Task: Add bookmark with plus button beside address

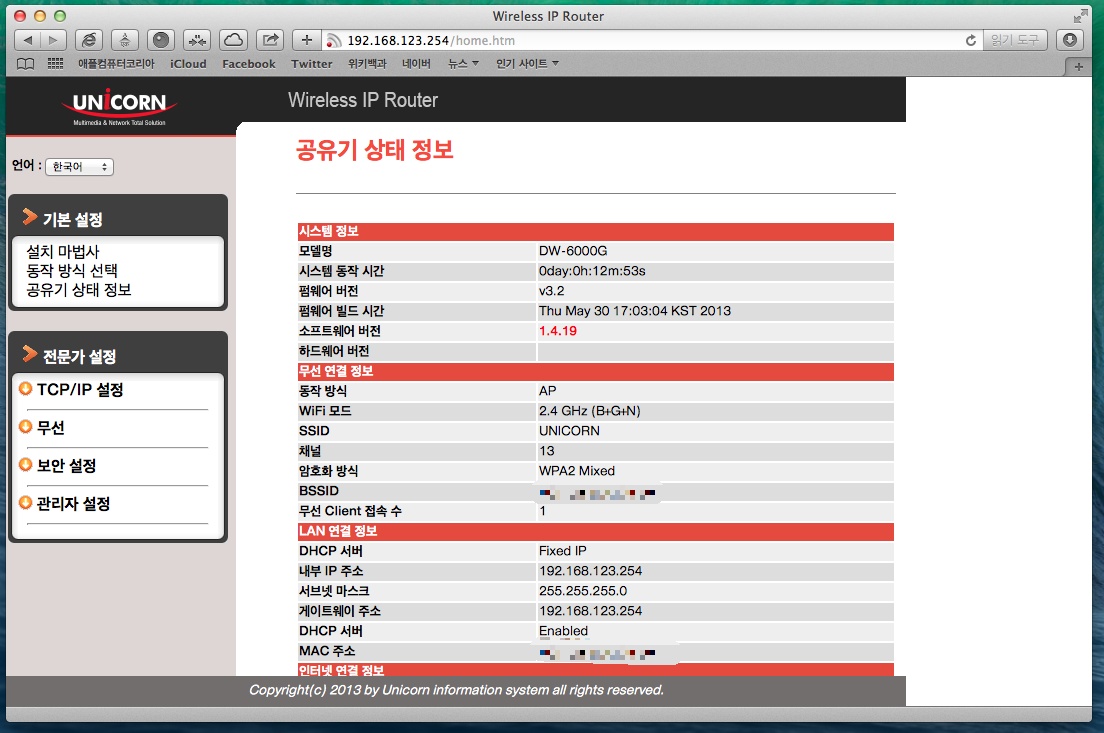Action: pyautogui.click(x=306, y=40)
